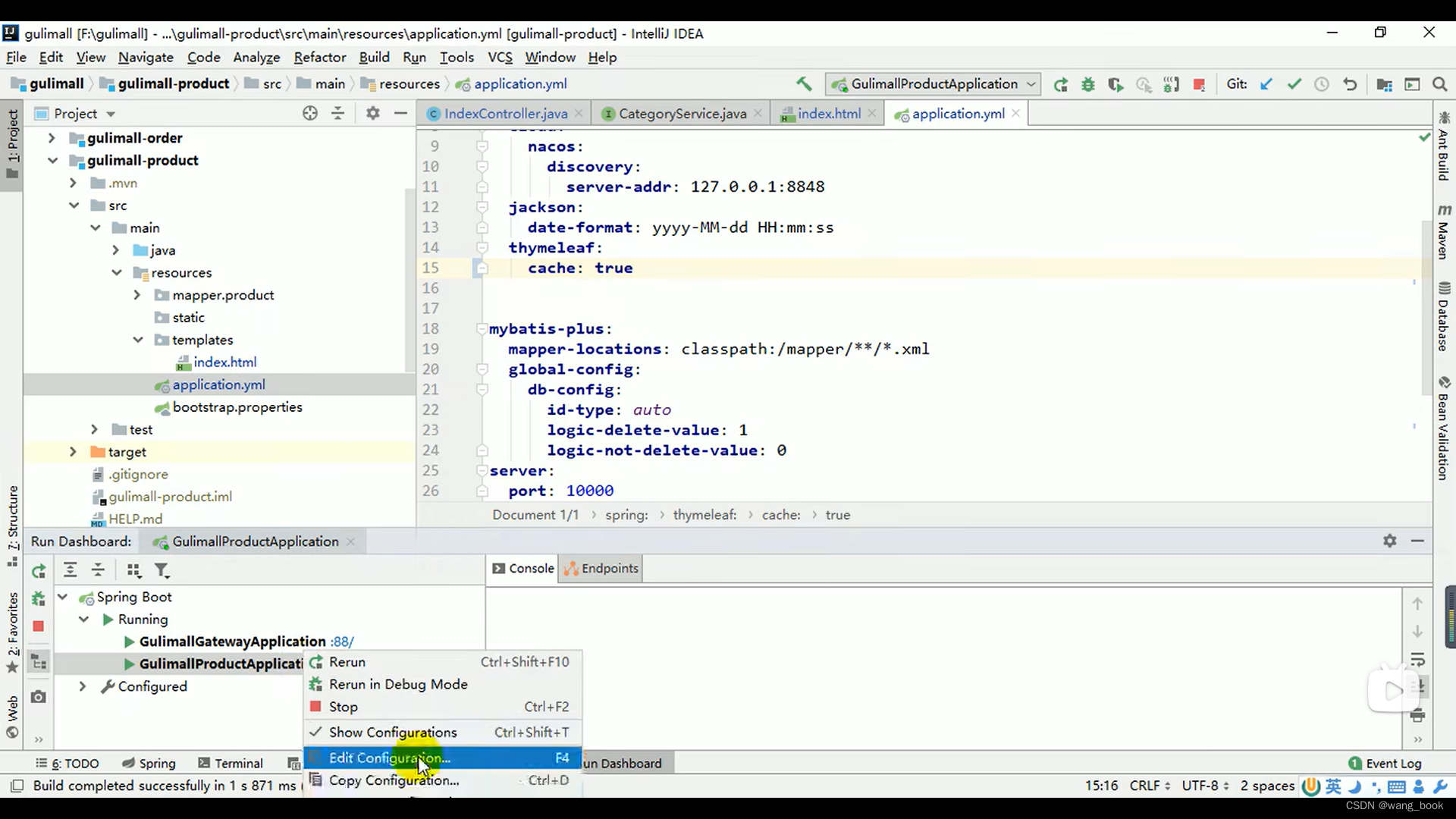Collapse the templates folder
This screenshot has width=1456, height=819.
(137, 340)
